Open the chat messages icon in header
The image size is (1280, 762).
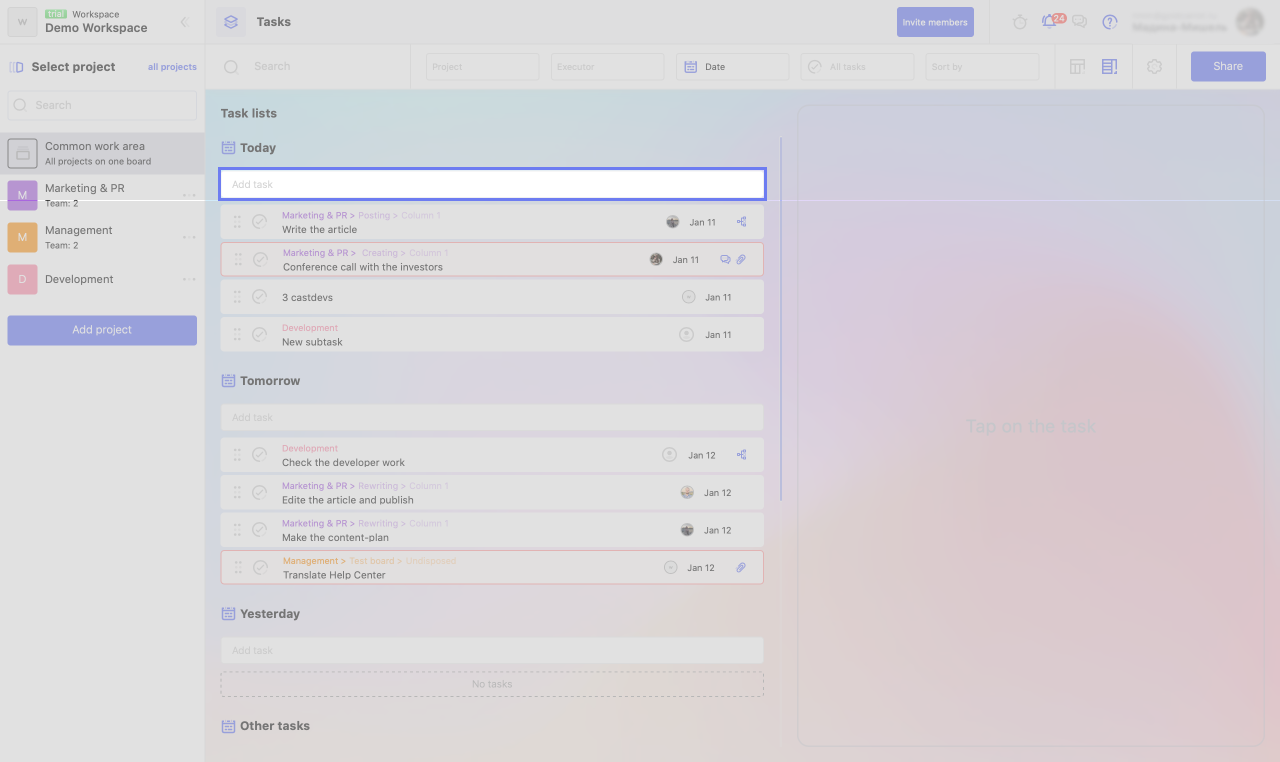coord(1079,22)
